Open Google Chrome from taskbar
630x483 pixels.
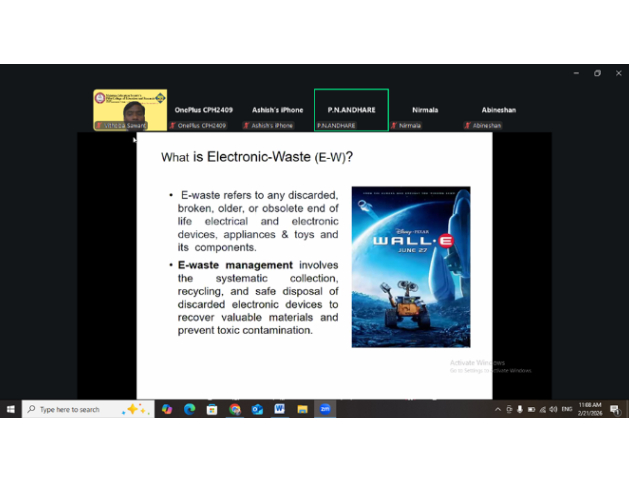pyautogui.click(x=235, y=409)
